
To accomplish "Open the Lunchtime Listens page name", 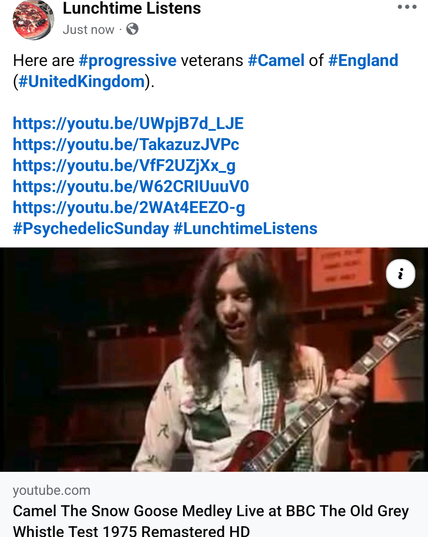I will 132,8.
